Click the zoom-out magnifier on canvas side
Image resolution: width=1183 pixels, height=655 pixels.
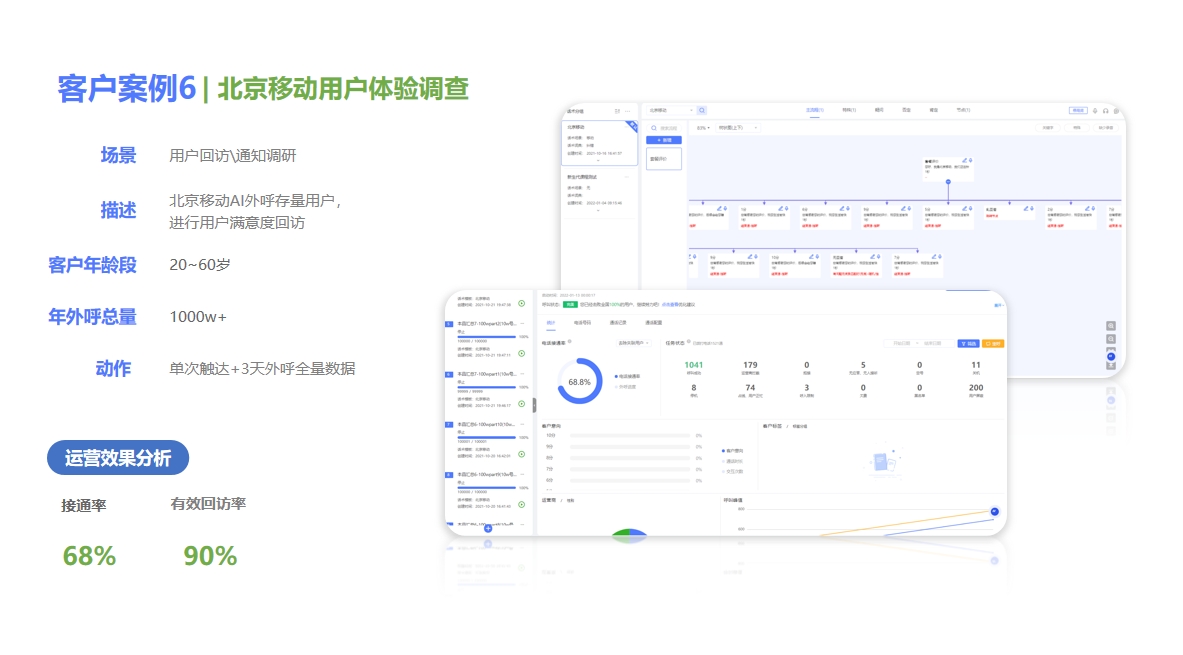point(1111,340)
